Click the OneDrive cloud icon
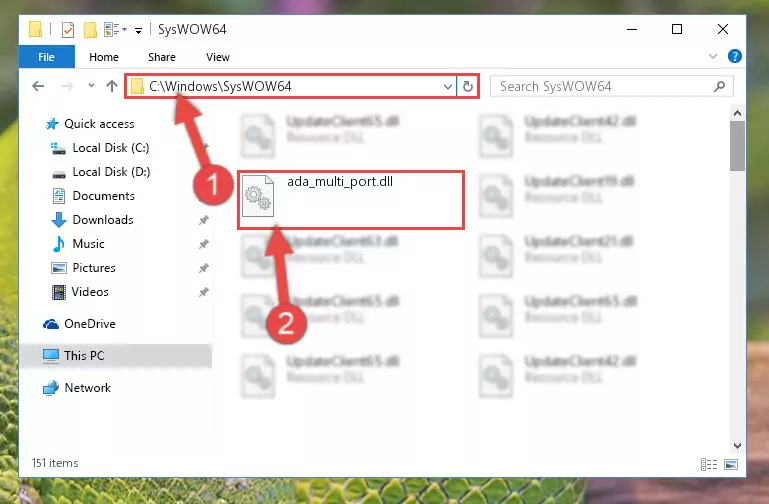Viewport: 769px width, 504px height. [x=51, y=324]
